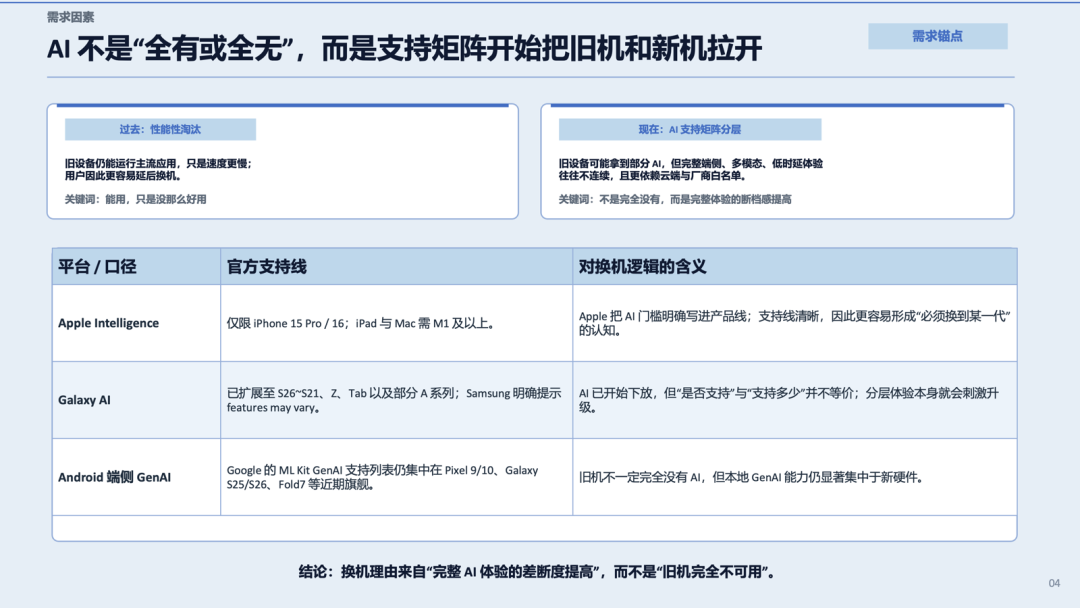Click the 平台 / 口径 column header
The height and width of the screenshot is (608, 1080).
click(136, 266)
